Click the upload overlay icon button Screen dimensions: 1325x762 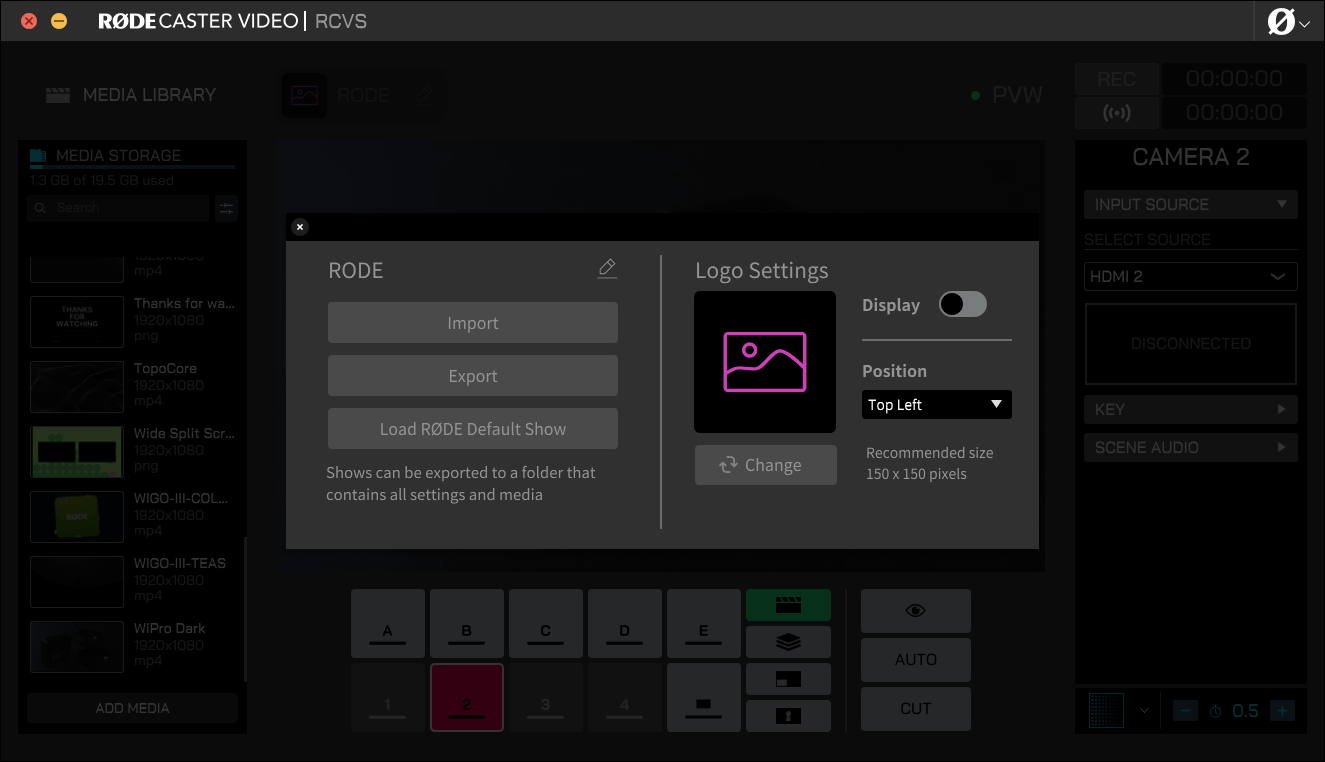pos(788,715)
